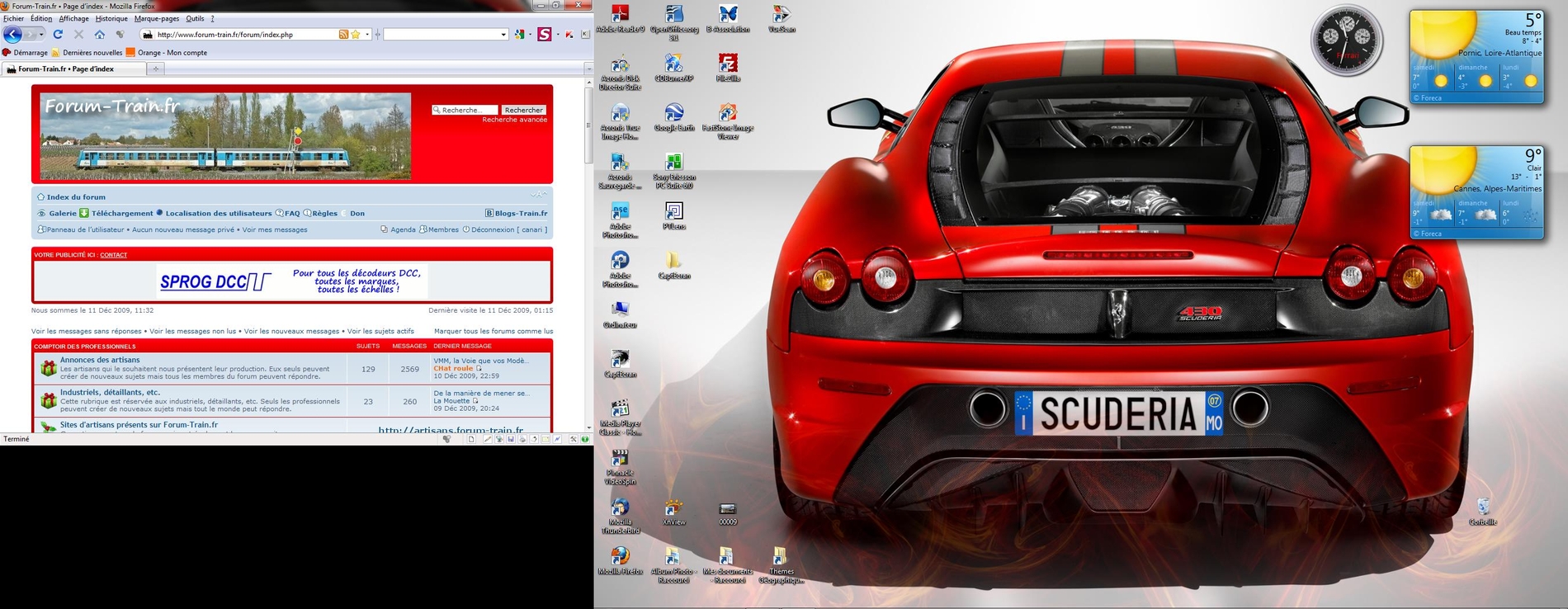The width and height of the screenshot is (1568, 609).
Task: Open Acronis Disk Director Suite shortcut
Action: point(620,73)
